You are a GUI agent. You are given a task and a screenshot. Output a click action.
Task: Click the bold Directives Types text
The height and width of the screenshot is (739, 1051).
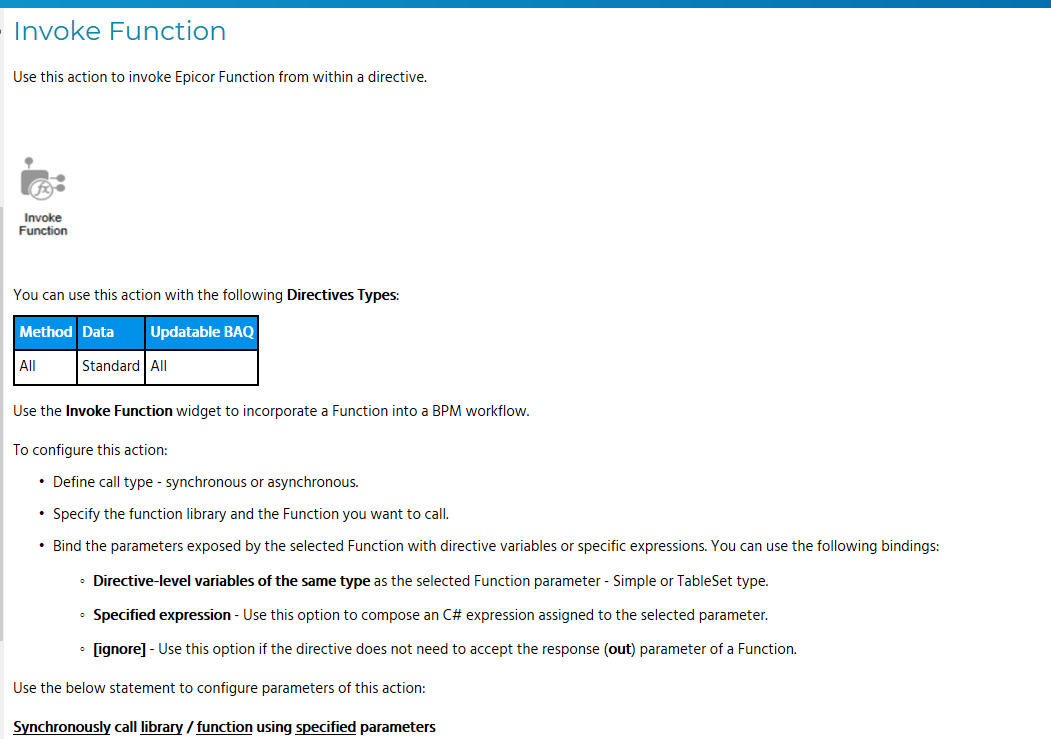pos(342,295)
